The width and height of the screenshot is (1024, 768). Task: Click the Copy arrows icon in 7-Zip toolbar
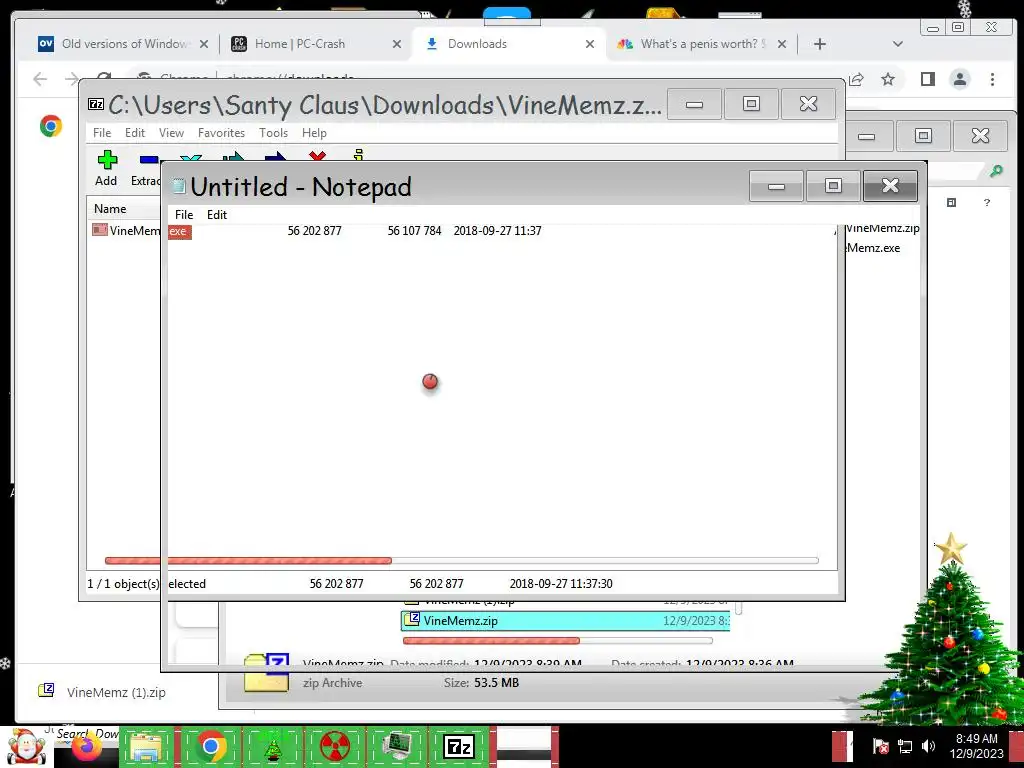pos(233,157)
